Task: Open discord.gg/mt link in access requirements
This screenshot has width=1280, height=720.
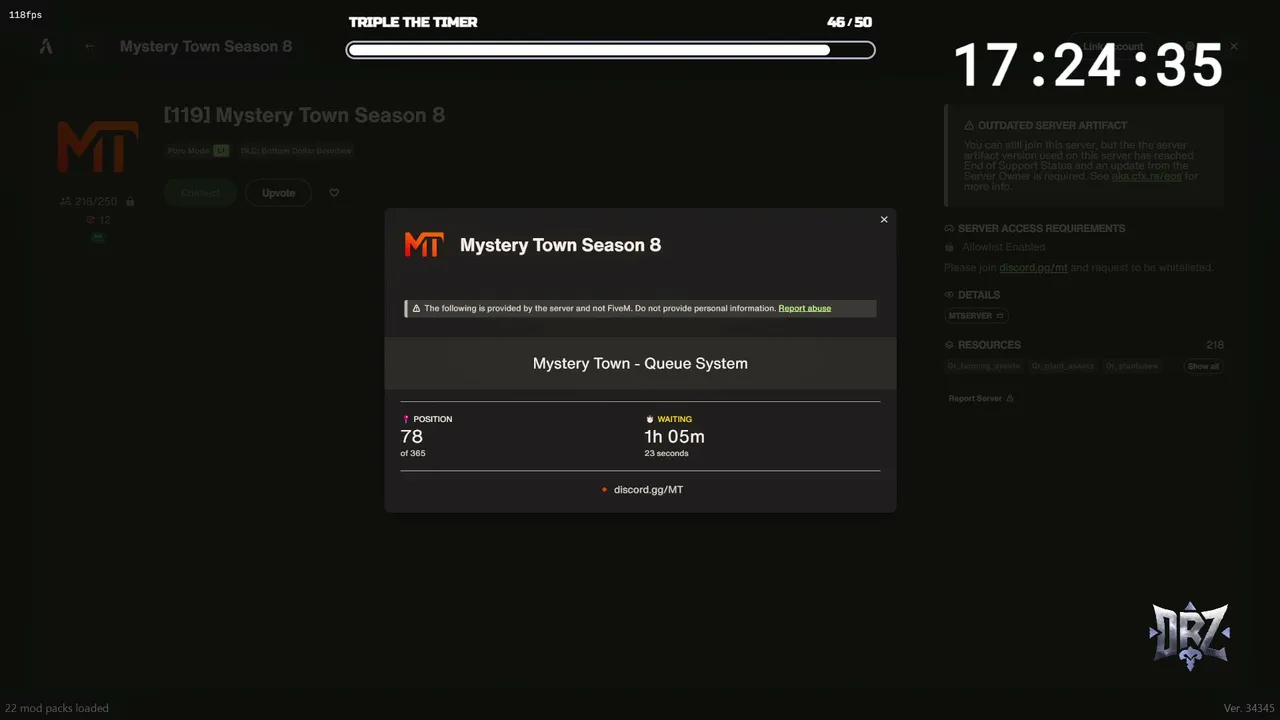Action: [1033, 268]
